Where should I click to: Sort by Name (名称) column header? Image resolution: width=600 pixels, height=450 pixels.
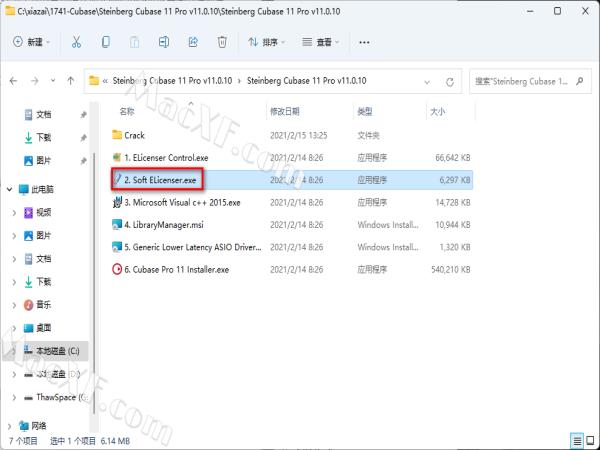127,111
